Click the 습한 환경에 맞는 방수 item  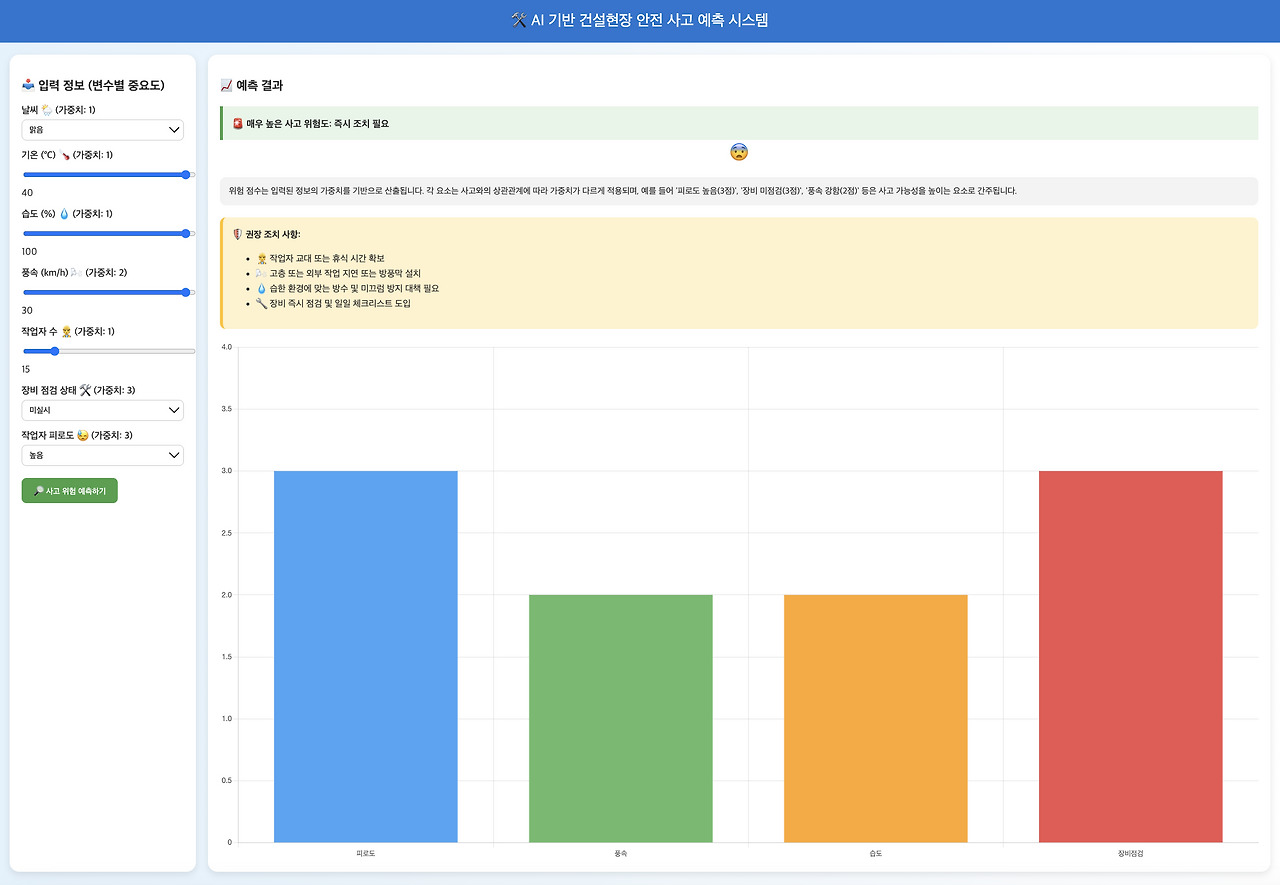pyautogui.click(x=354, y=288)
